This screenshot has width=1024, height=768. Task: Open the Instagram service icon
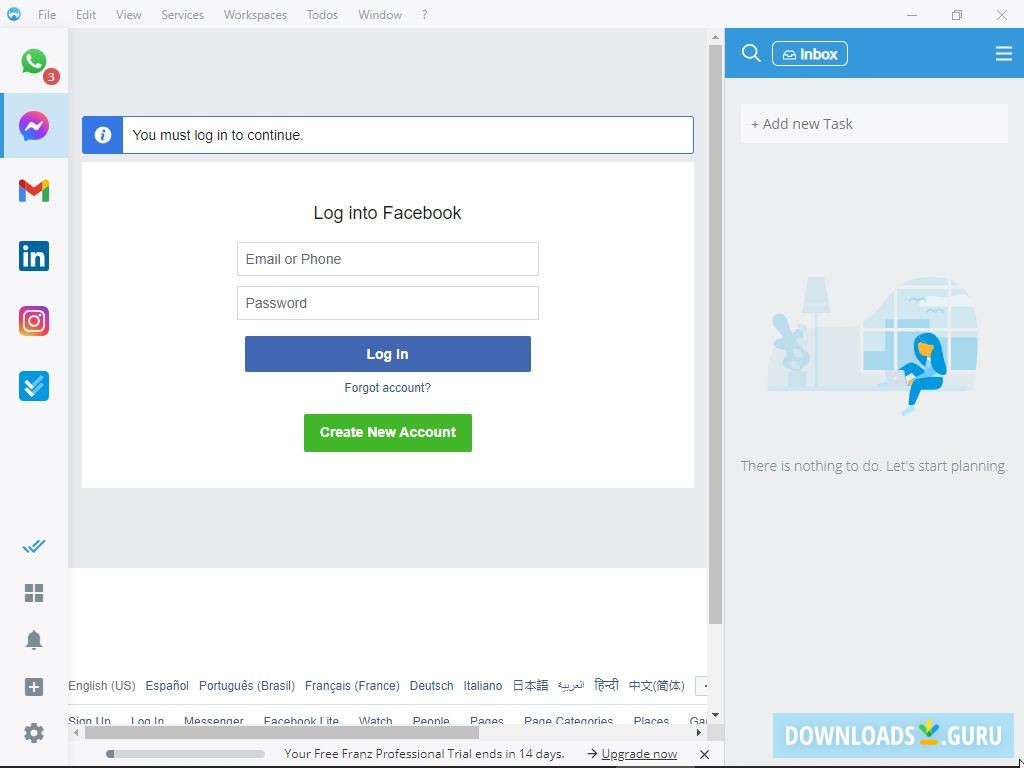point(34,321)
